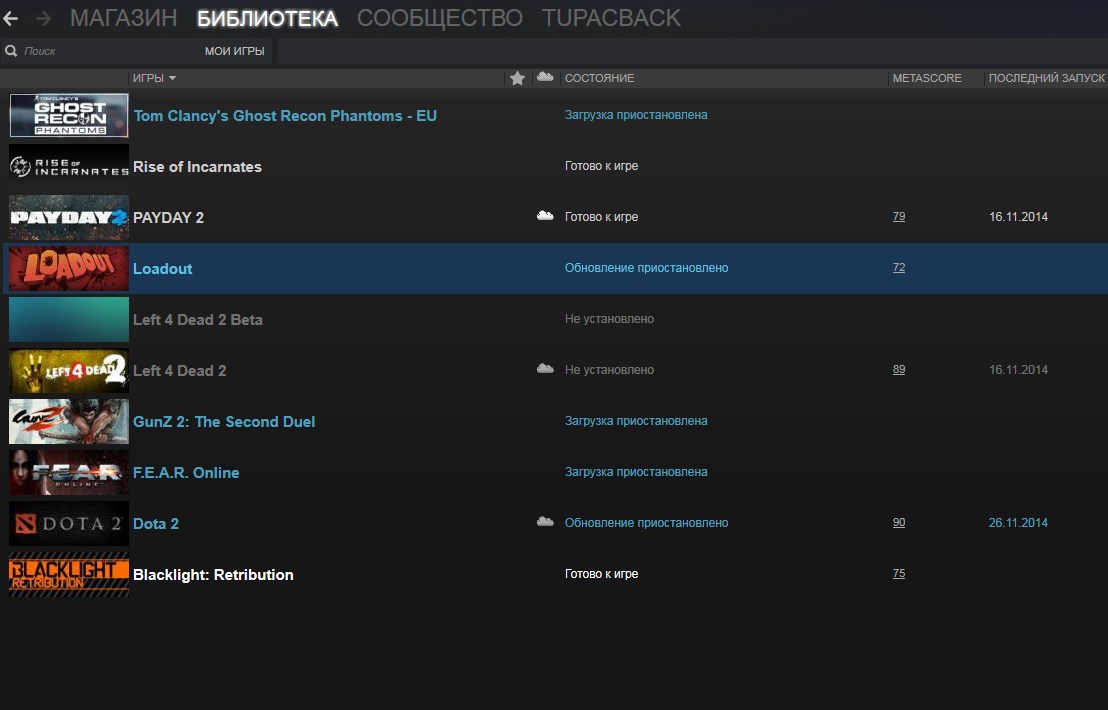The width and height of the screenshot is (1108, 710).
Task: Select the Rise of Incarnates thumbnail
Action: pos(69,166)
